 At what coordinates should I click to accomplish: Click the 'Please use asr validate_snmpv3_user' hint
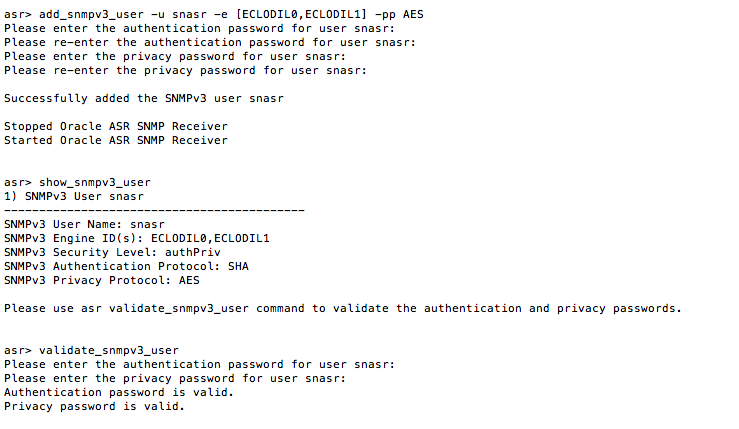point(342,308)
